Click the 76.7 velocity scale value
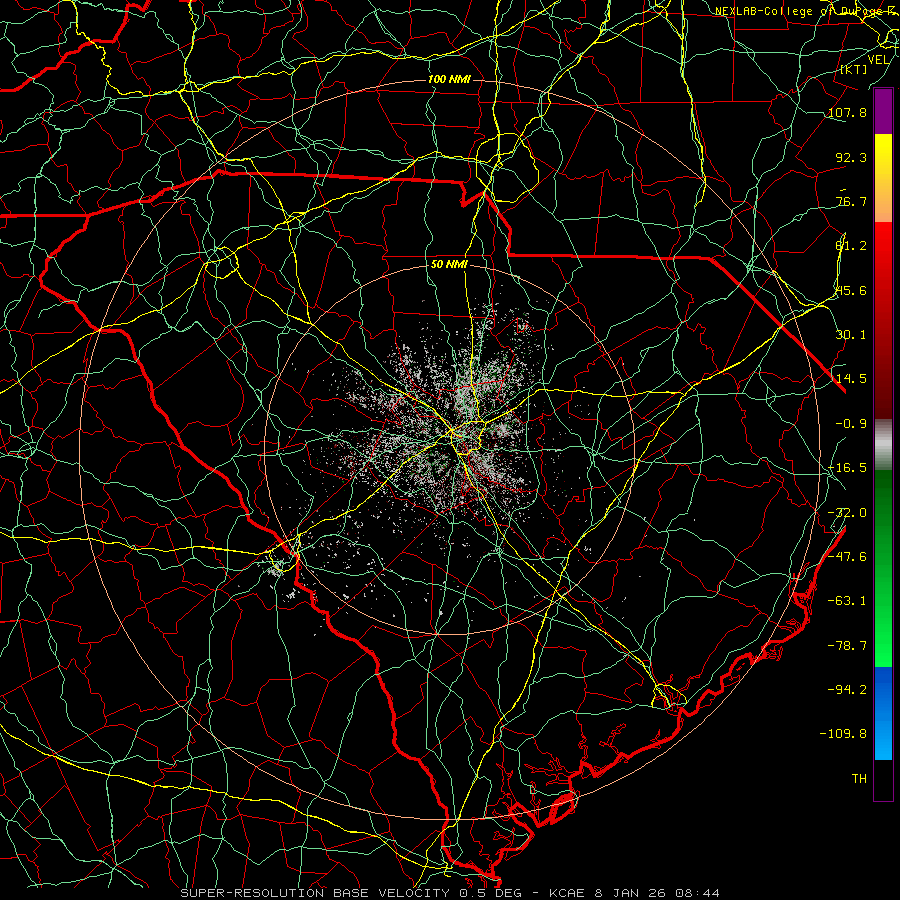 tap(851, 201)
